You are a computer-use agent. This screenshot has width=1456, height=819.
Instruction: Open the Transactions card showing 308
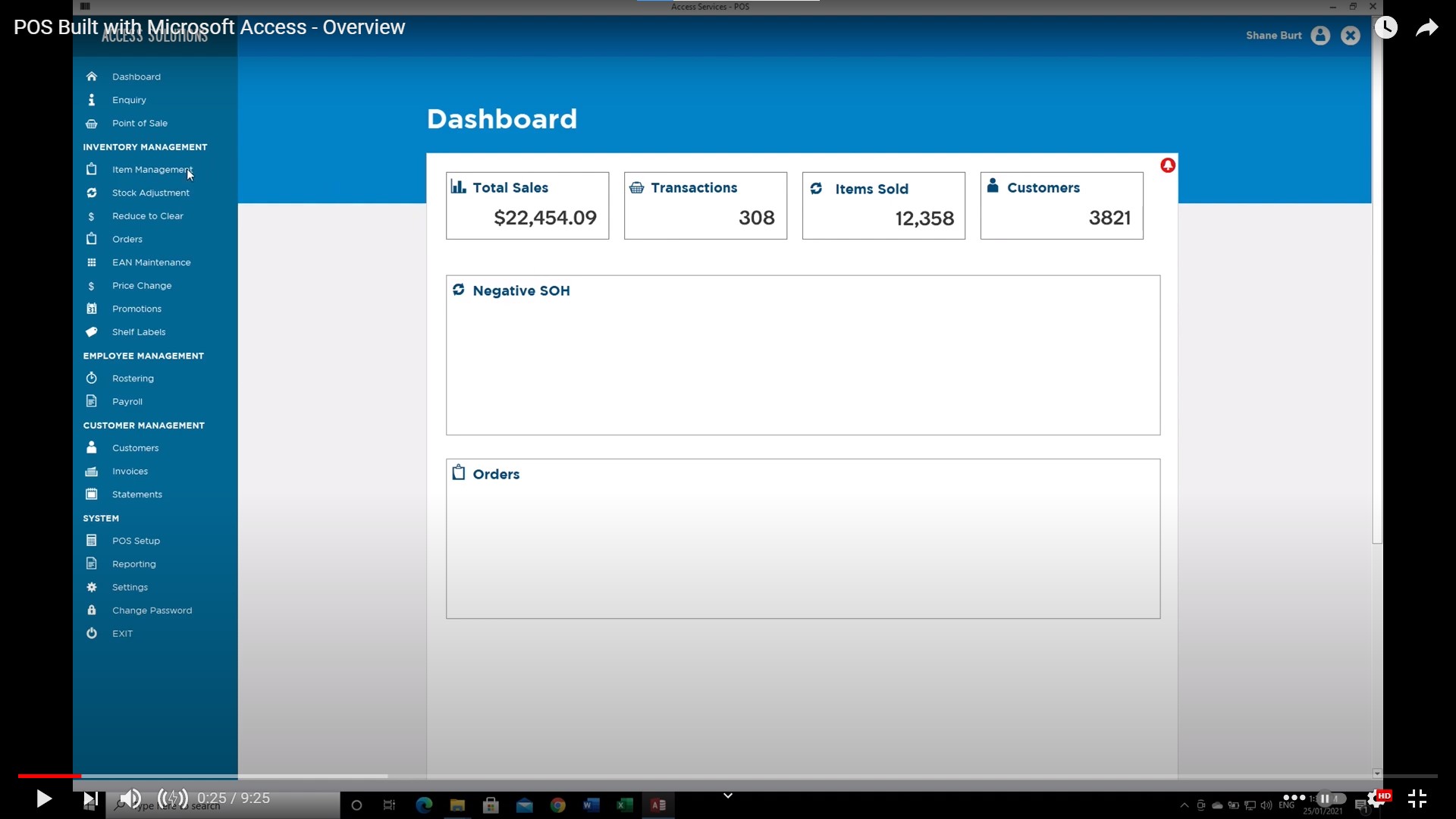click(x=706, y=206)
